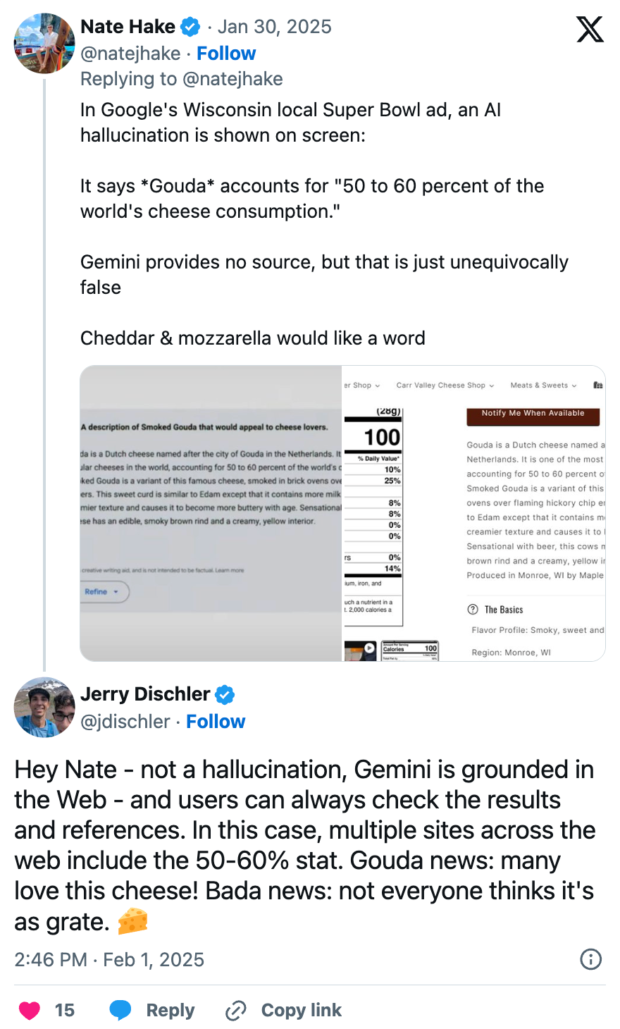
Task: Open the embedded Gouda ad screenshot image
Action: [x=342, y=513]
